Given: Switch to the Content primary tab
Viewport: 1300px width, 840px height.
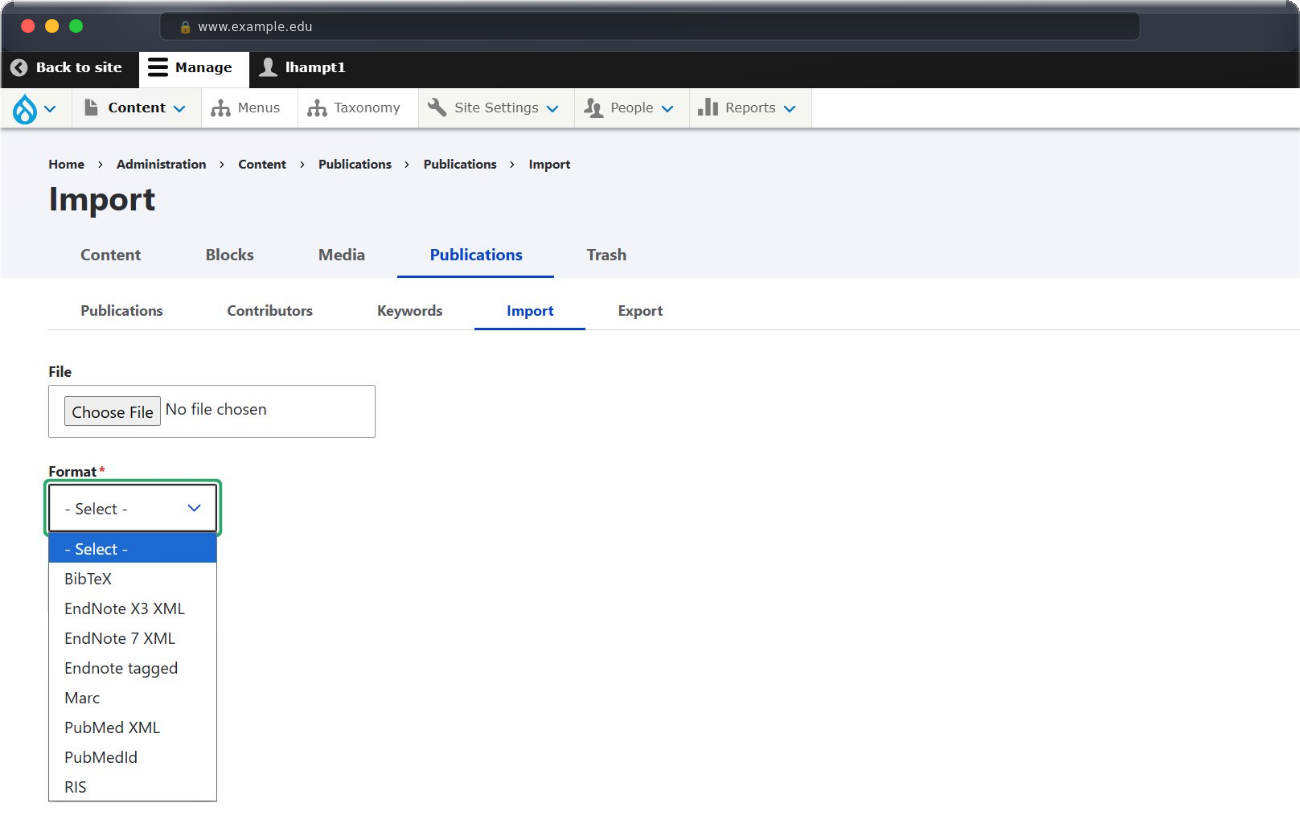Looking at the screenshot, I should (110, 255).
